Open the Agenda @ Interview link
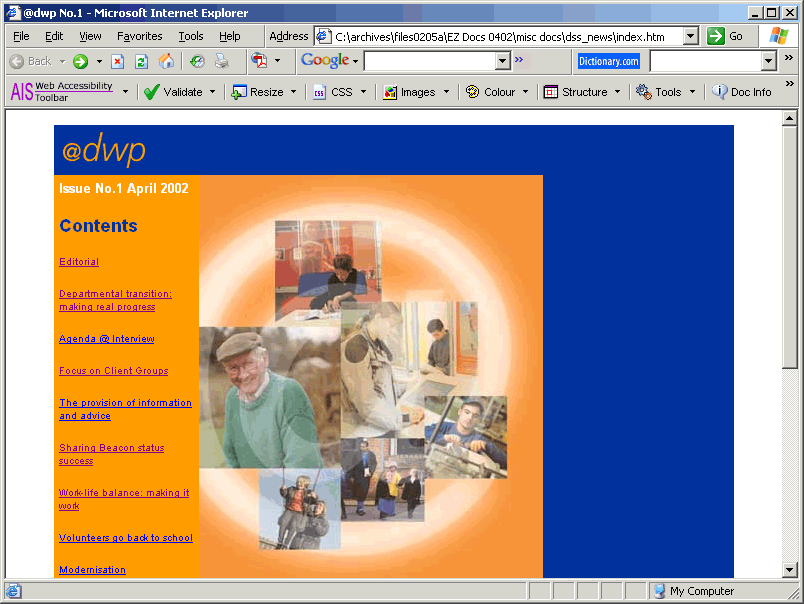 pos(107,339)
